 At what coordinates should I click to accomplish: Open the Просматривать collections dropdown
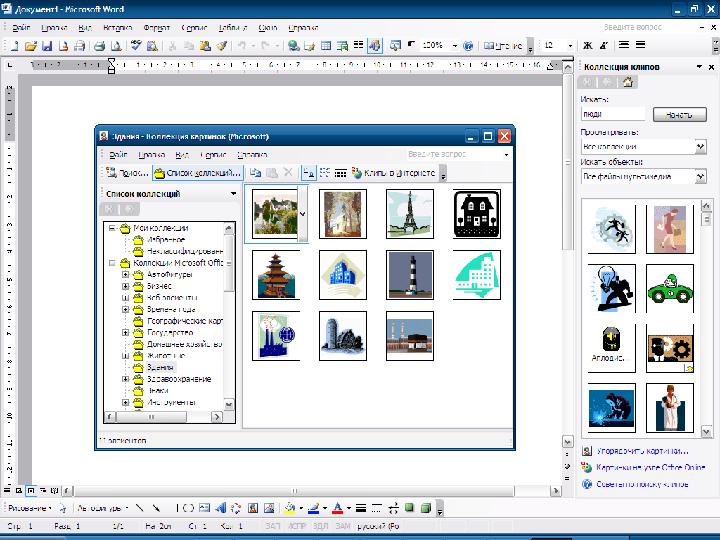(x=700, y=147)
